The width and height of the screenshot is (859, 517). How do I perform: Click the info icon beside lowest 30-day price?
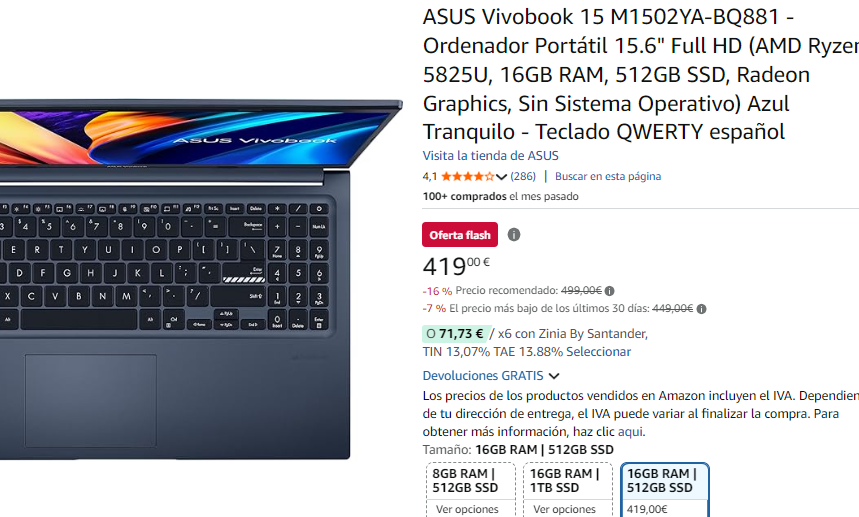pyautogui.click(x=701, y=309)
